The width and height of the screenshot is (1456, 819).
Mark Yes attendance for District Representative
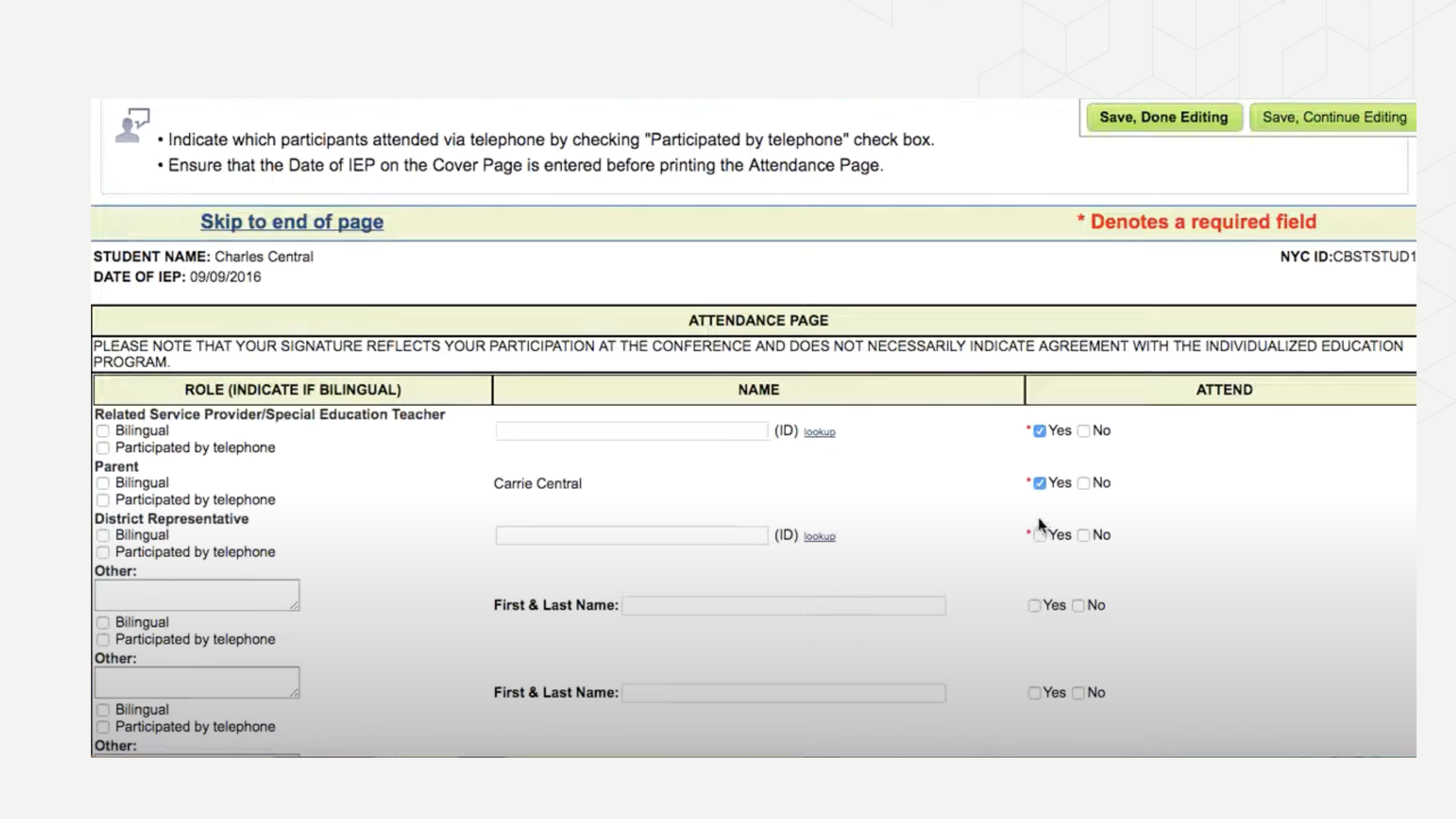(1039, 536)
